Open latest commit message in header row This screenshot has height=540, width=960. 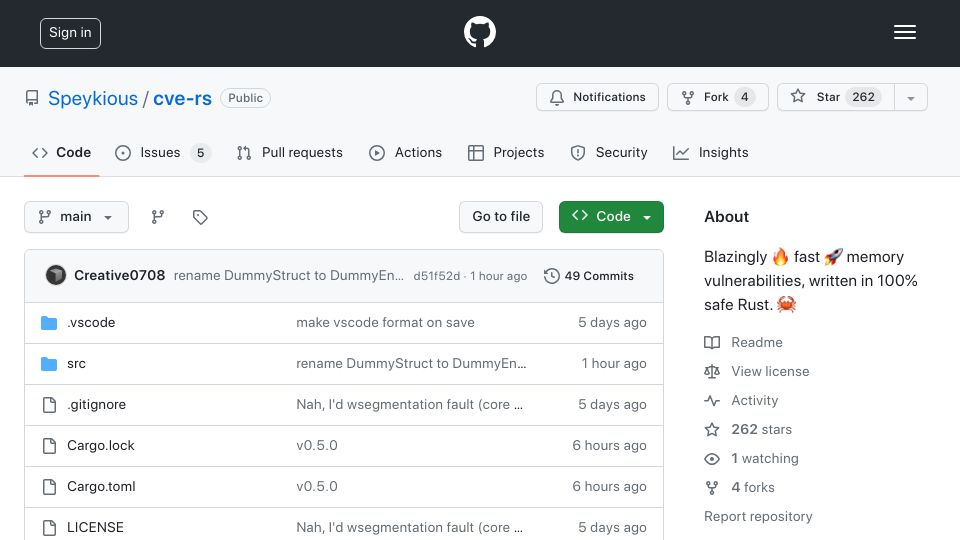pos(288,276)
